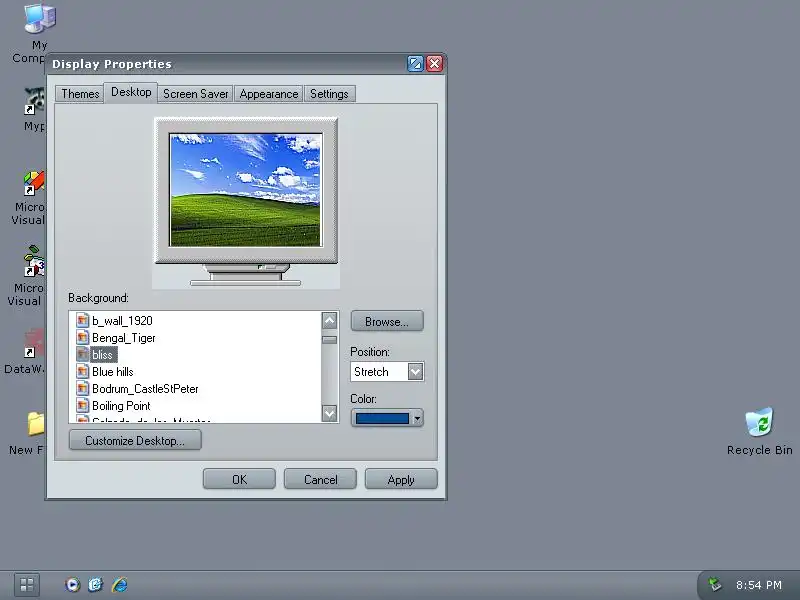This screenshot has height=600, width=800.
Task: Open the My Computer desktop icon
Action: click(39, 19)
